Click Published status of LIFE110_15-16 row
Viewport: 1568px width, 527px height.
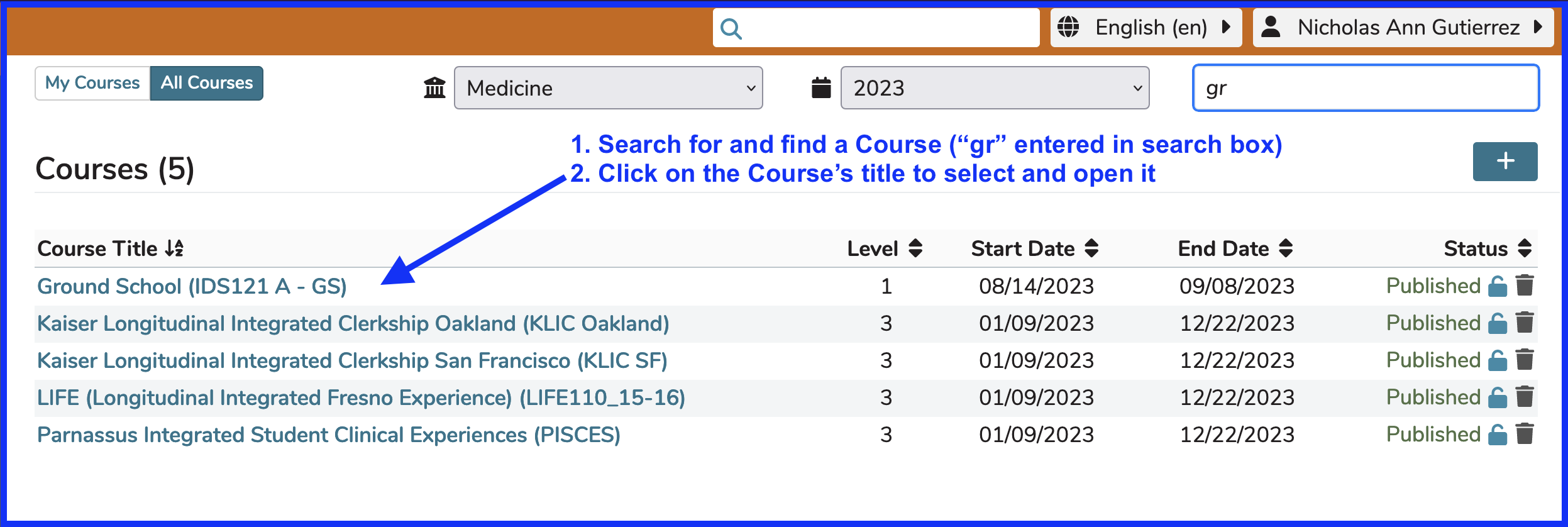[x=1433, y=397]
